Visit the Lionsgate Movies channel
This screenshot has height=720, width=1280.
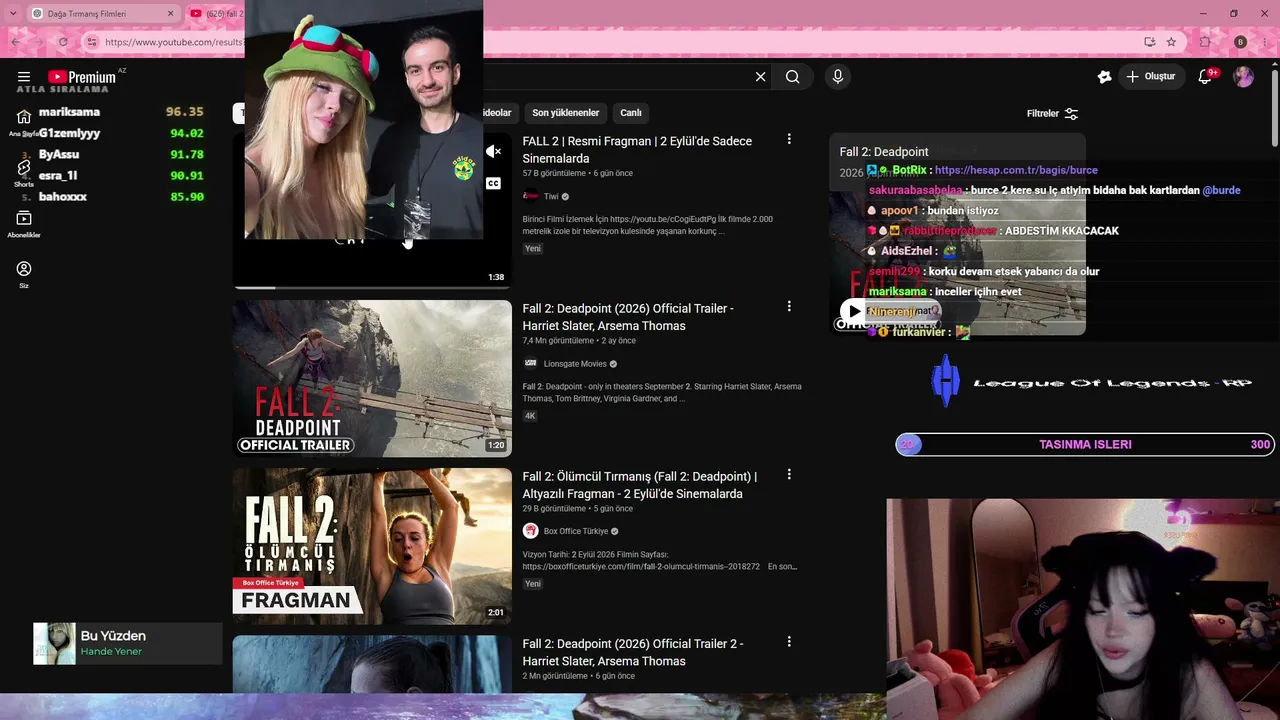coord(575,364)
